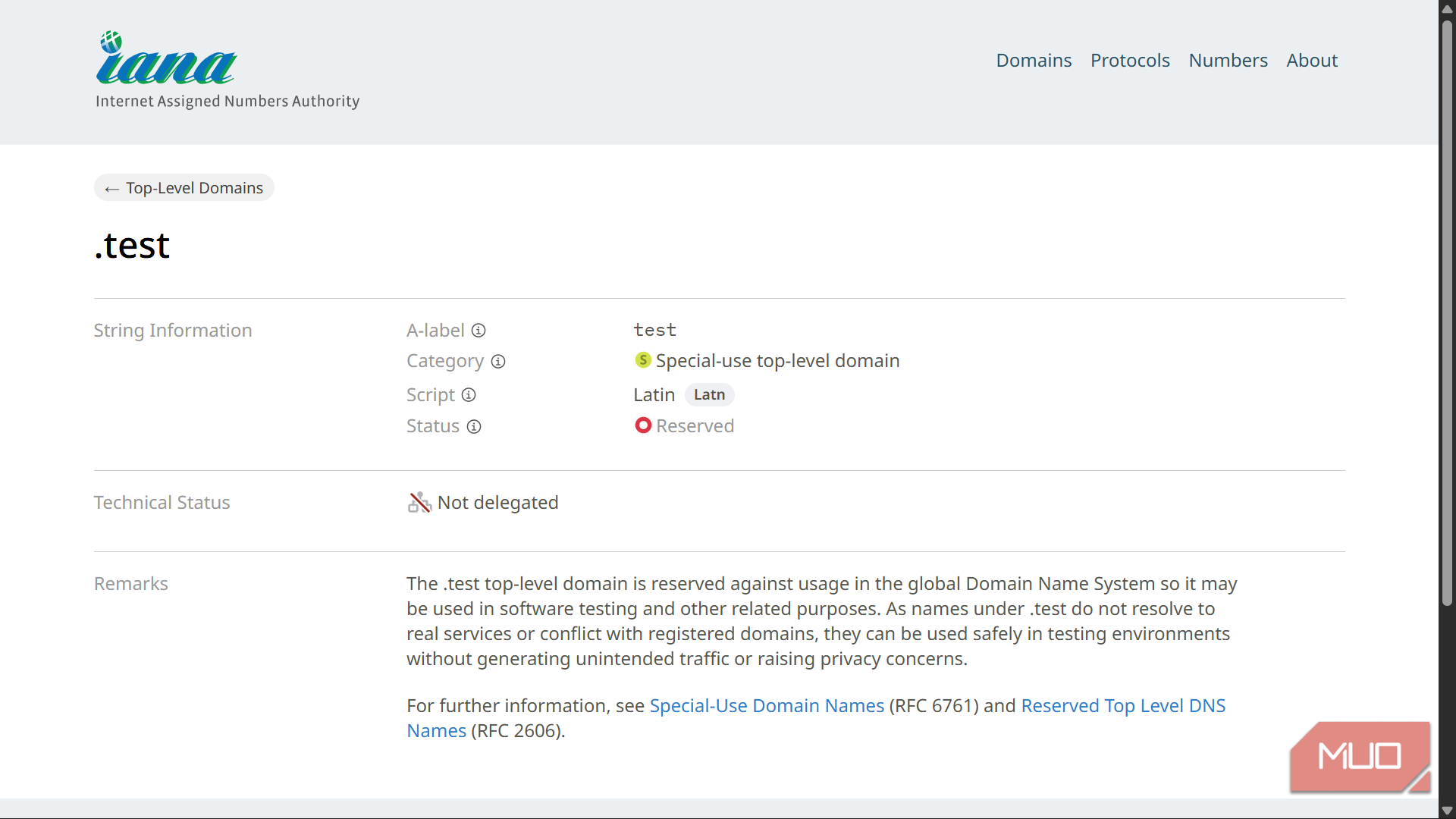Open the Protocols menu
1456x819 pixels.
click(x=1130, y=61)
